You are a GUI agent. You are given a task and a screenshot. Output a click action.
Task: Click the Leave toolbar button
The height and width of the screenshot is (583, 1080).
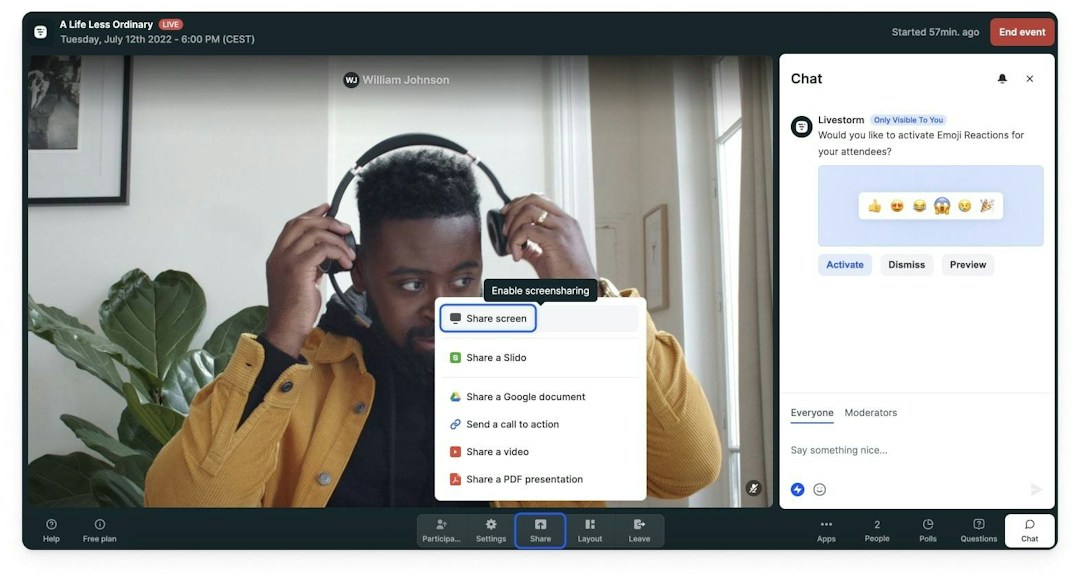[639, 531]
